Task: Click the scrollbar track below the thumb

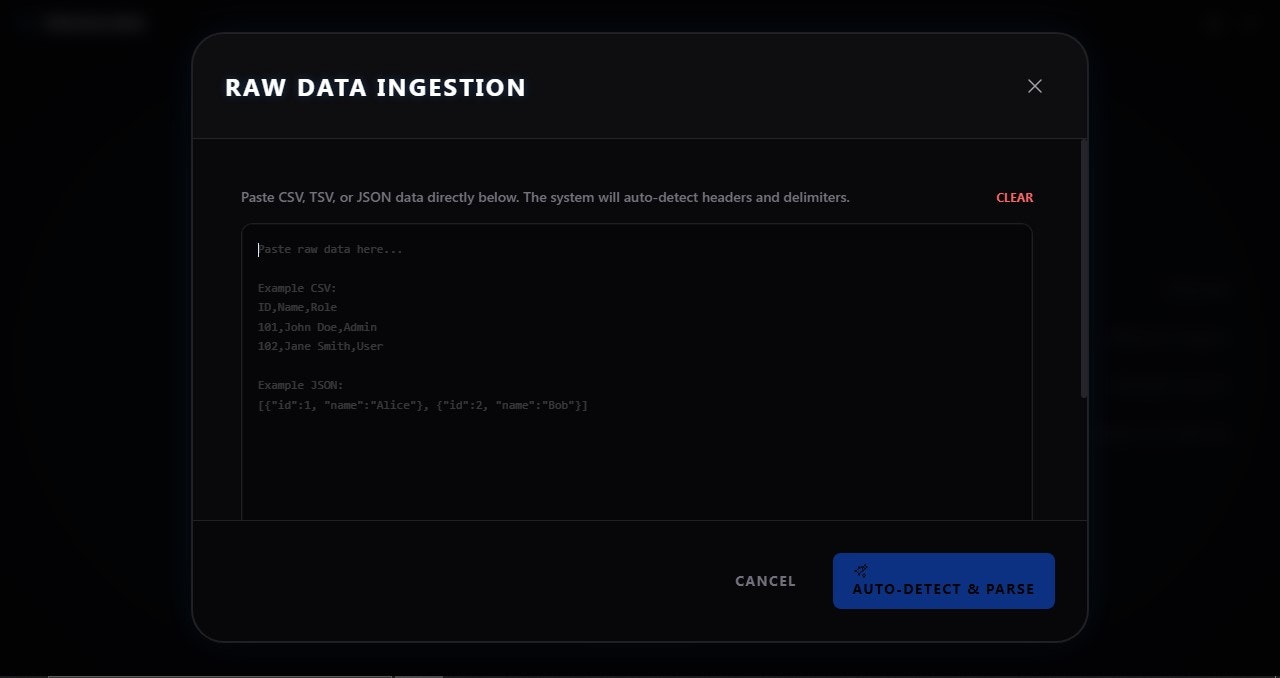Action: tap(1082, 450)
